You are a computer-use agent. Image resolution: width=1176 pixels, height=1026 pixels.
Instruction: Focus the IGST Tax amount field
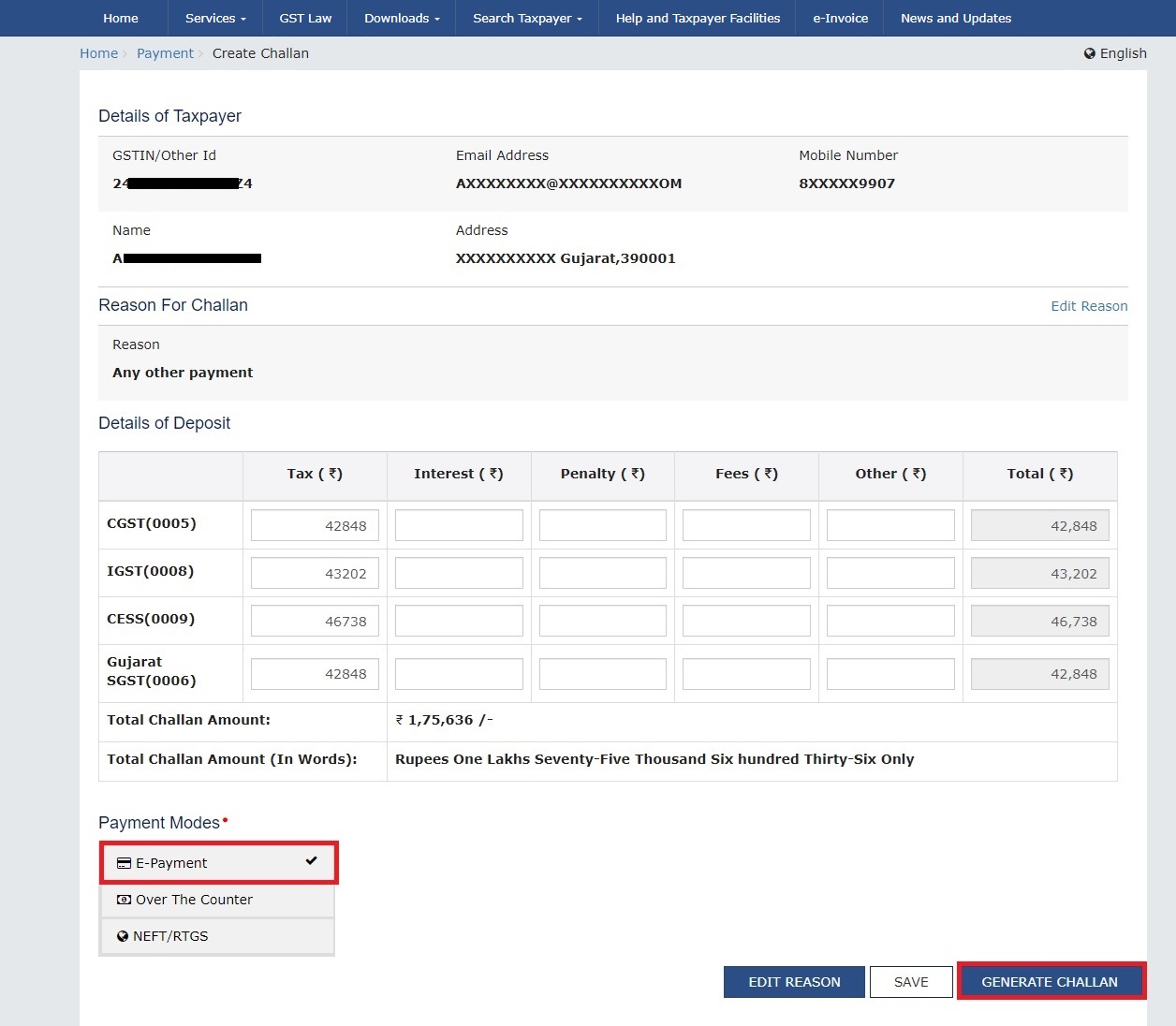pyautogui.click(x=315, y=573)
